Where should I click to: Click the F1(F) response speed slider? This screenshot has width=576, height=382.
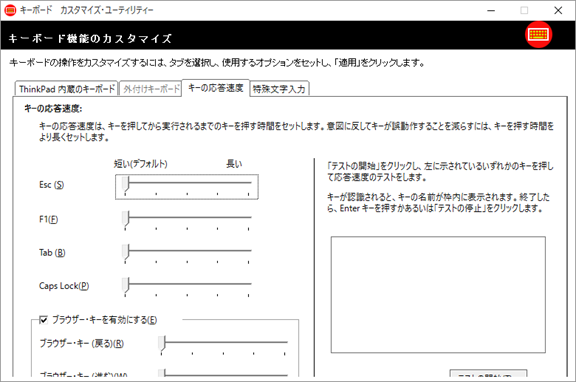pos(187,220)
